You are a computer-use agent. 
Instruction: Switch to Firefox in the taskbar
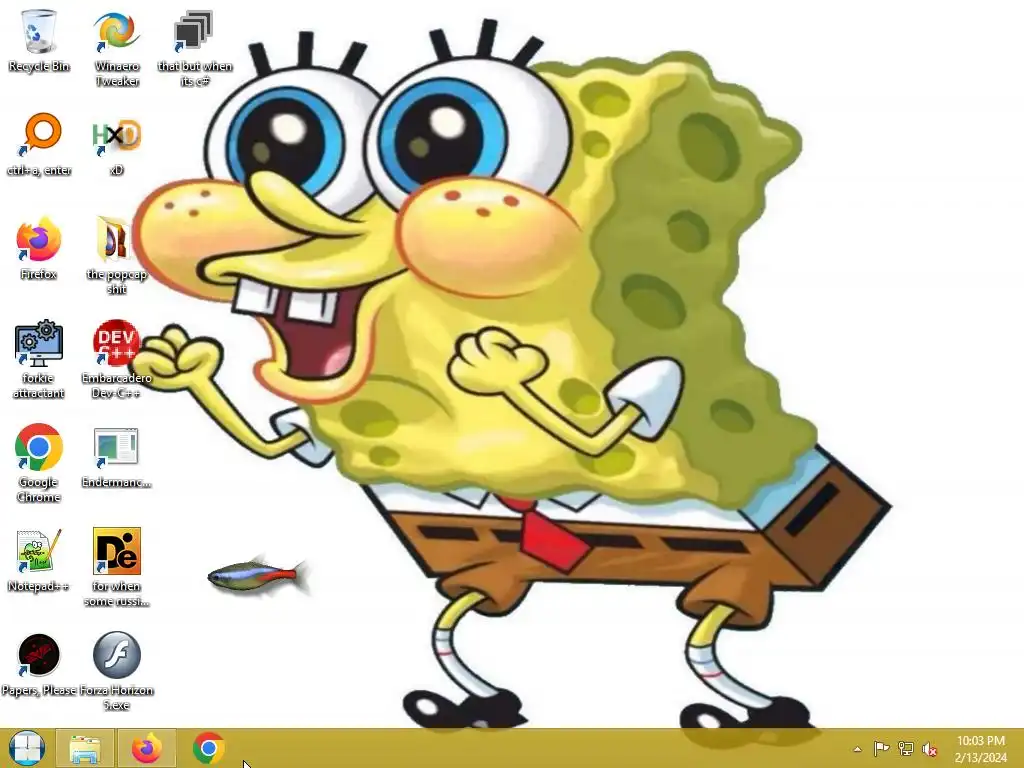click(x=147, y=748)
